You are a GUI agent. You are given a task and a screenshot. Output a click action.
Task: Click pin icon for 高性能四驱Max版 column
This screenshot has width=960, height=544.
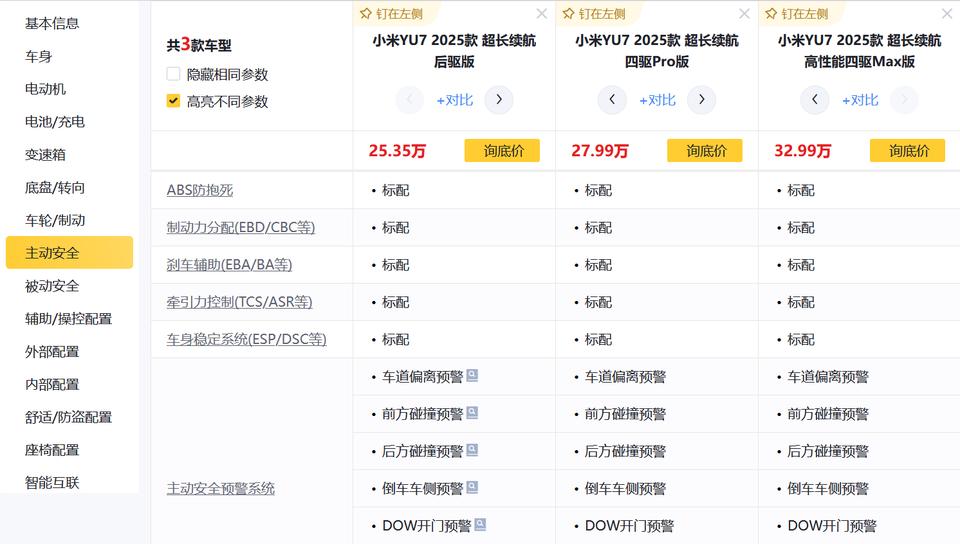(771, 13)
